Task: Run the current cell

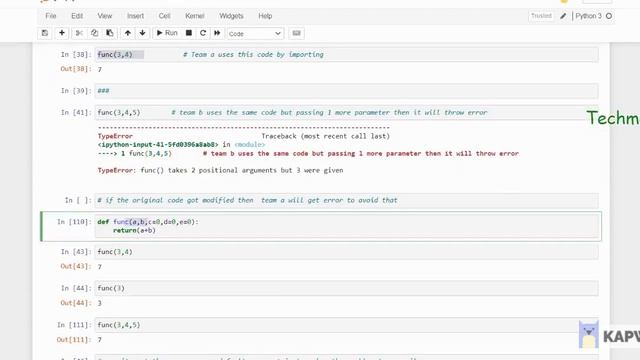Action: pyautogui.click(x=167, y=33)
